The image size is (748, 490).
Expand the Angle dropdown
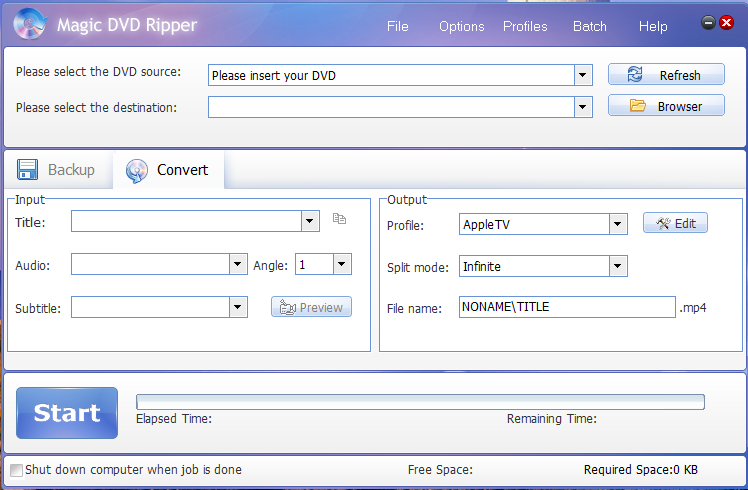[342, 264]
